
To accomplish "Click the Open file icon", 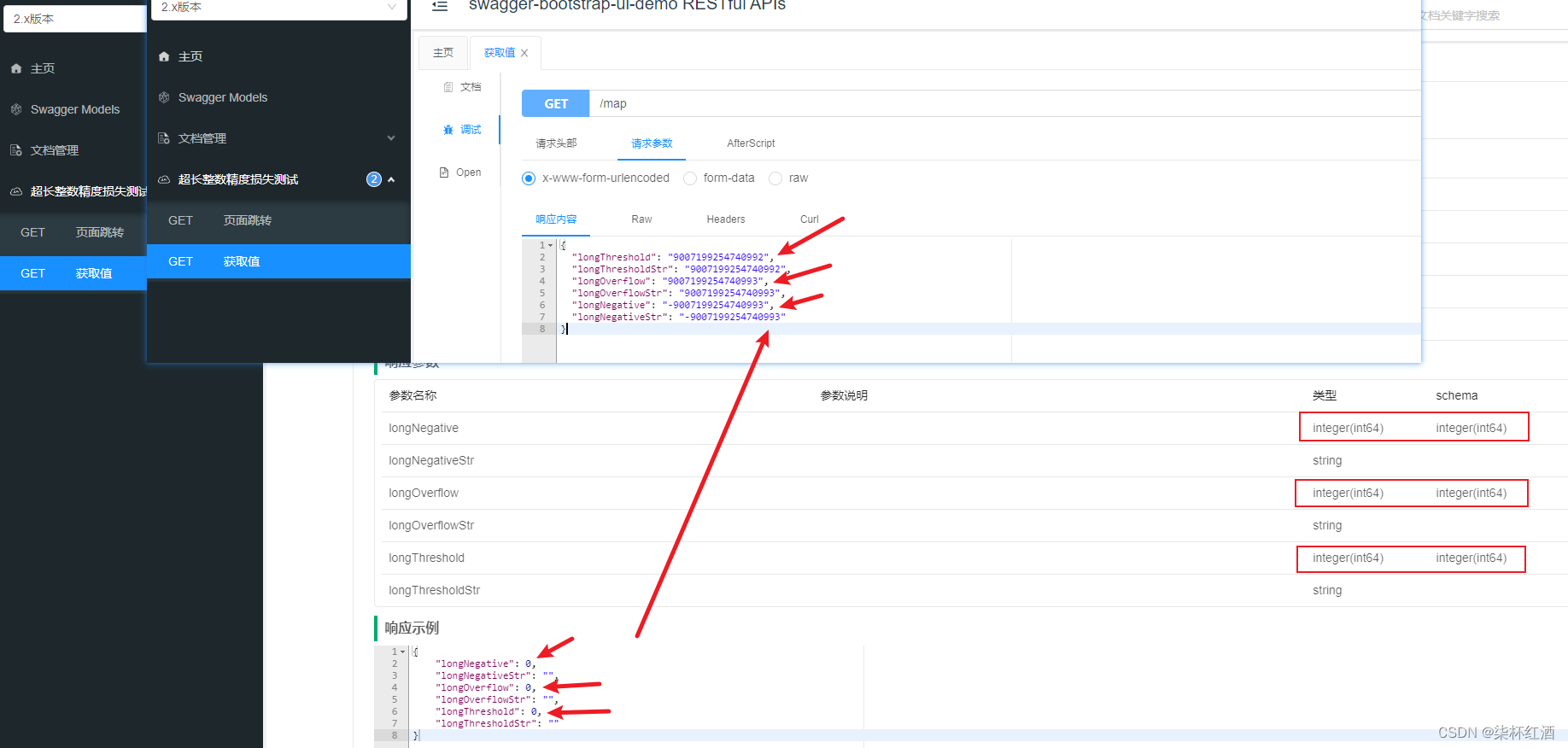I will pyautogui.click(x=444, y=172).
